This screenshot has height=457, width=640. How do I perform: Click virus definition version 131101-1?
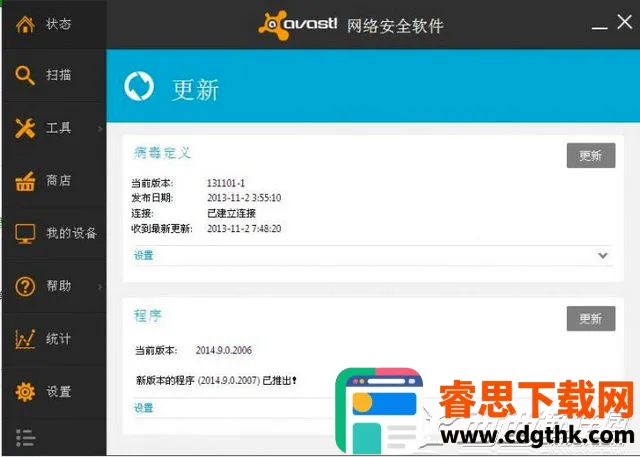click(226, 183)
